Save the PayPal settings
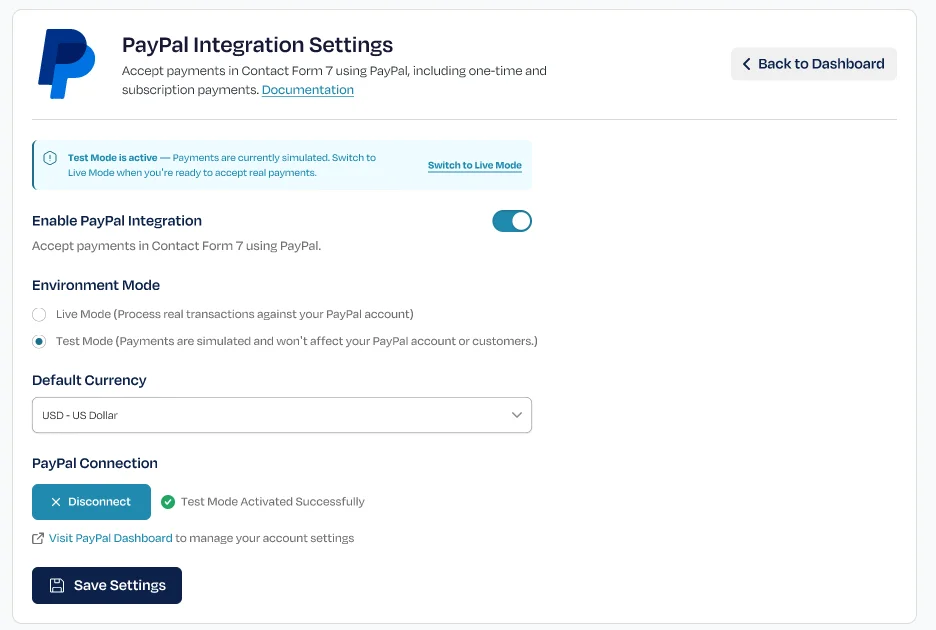The image size is (936, 630). (107, 585)
